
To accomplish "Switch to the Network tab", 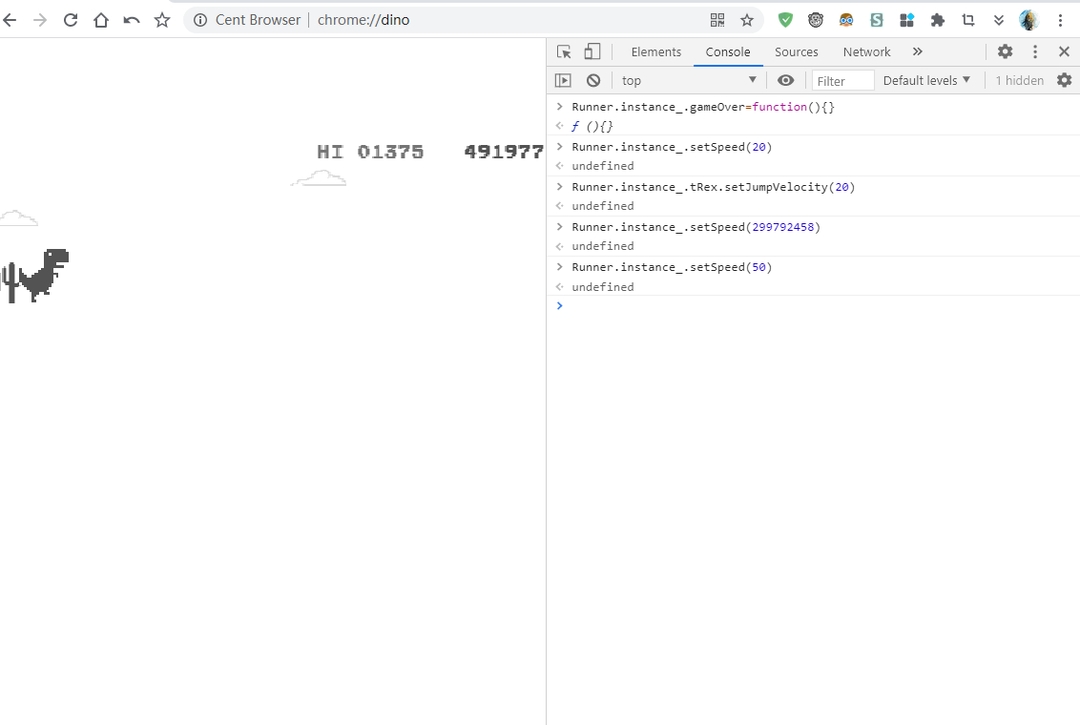I will (x=866, y=52).
